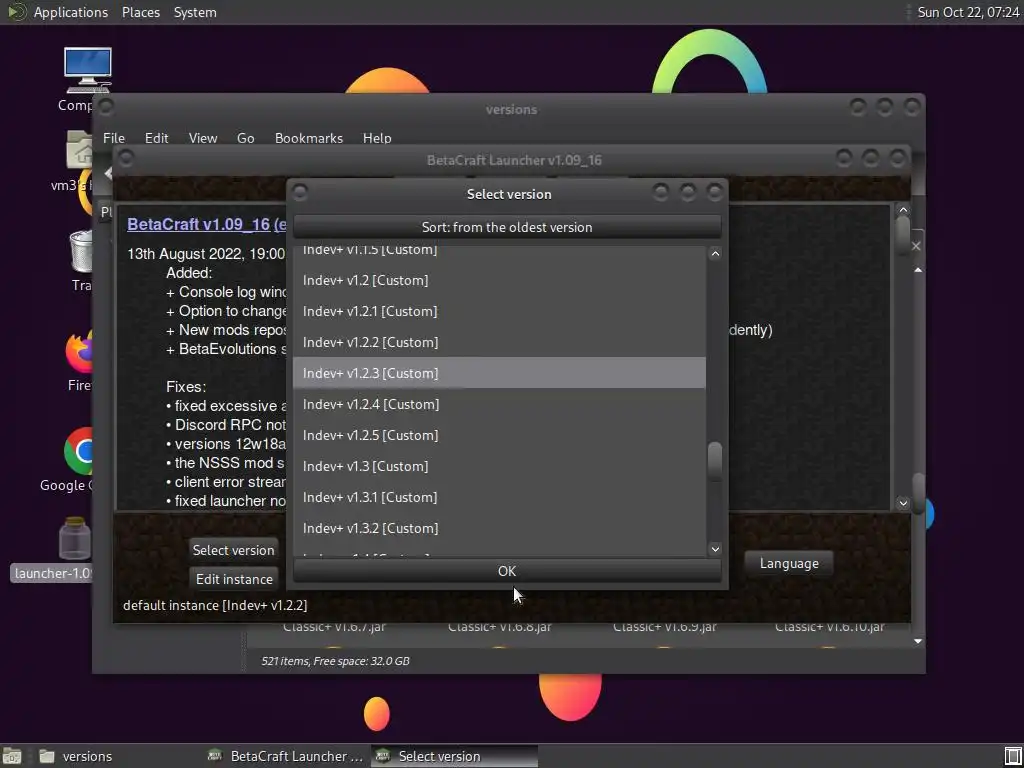Open Go menu in versions window

[x=246, y=138]
